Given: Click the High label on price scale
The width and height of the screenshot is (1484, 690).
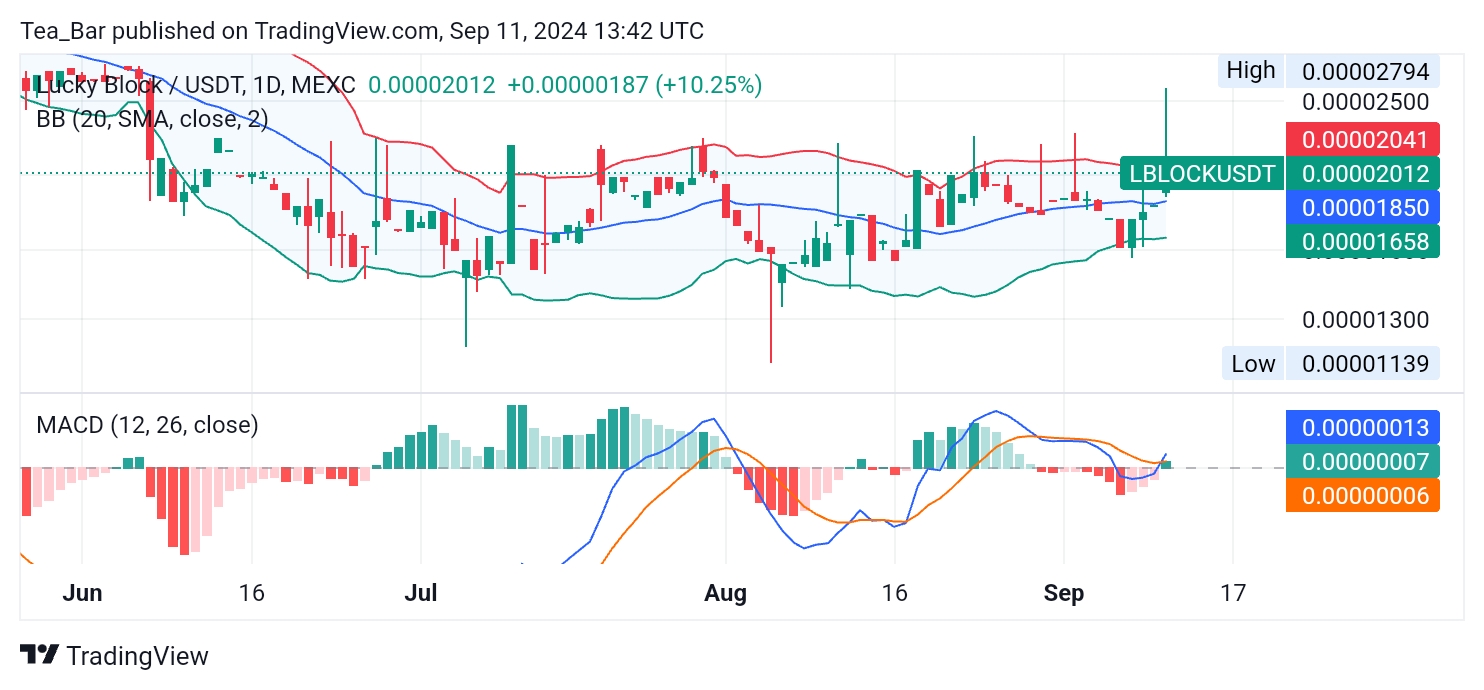Looking at the screenshot, I should pyautogui.click(x=1251, y=70).
